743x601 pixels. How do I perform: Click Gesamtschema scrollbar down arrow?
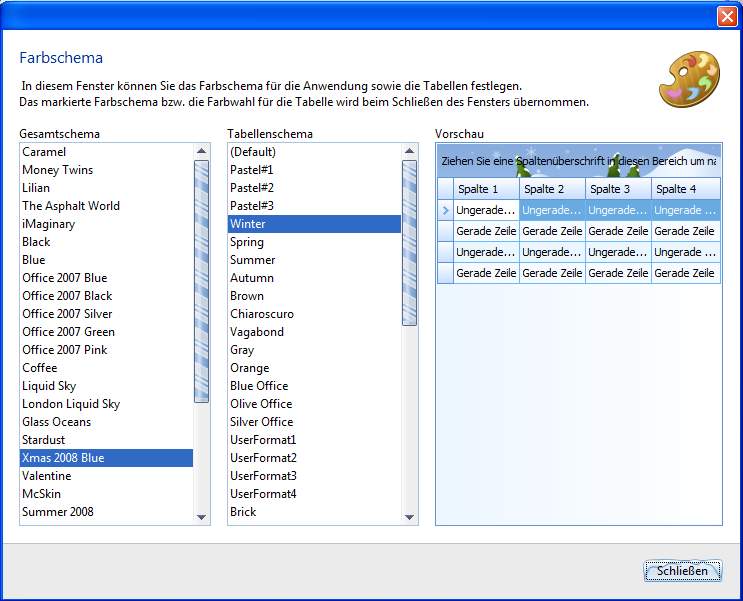(201, 517)
